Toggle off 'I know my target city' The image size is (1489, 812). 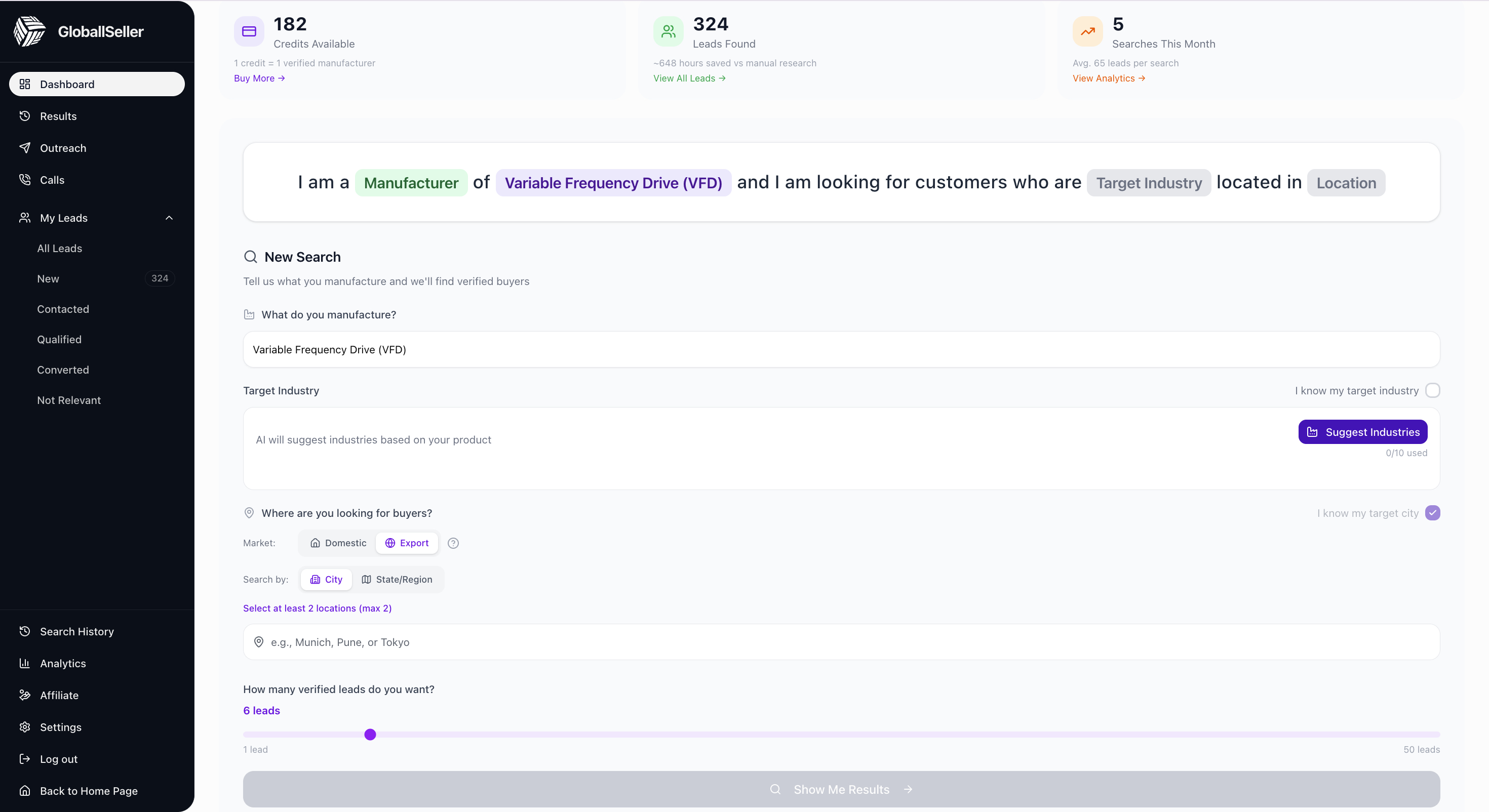point(1433,513)
